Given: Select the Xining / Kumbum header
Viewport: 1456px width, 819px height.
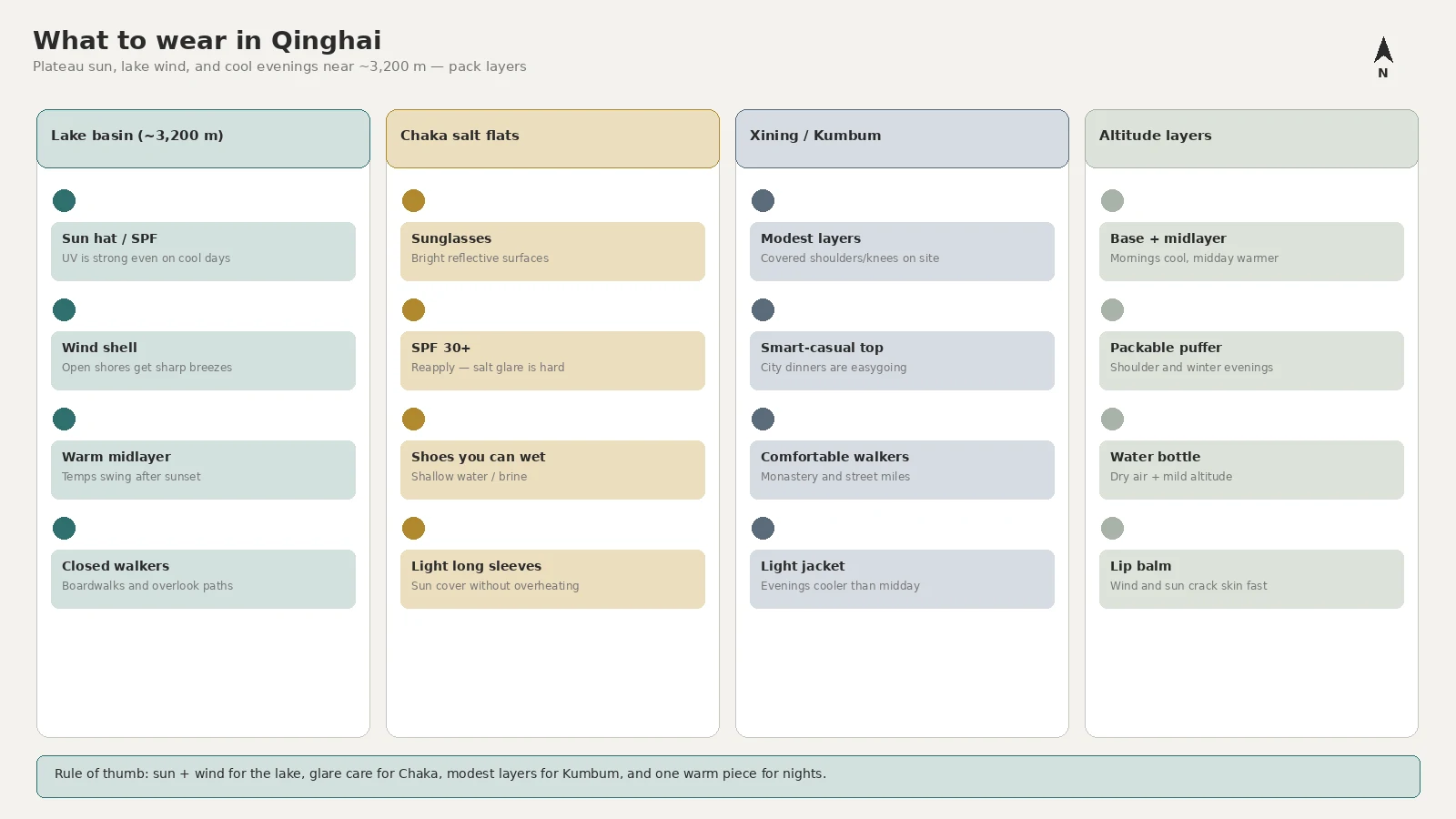Looking at the screenshot, I should (x=902, y=138).
